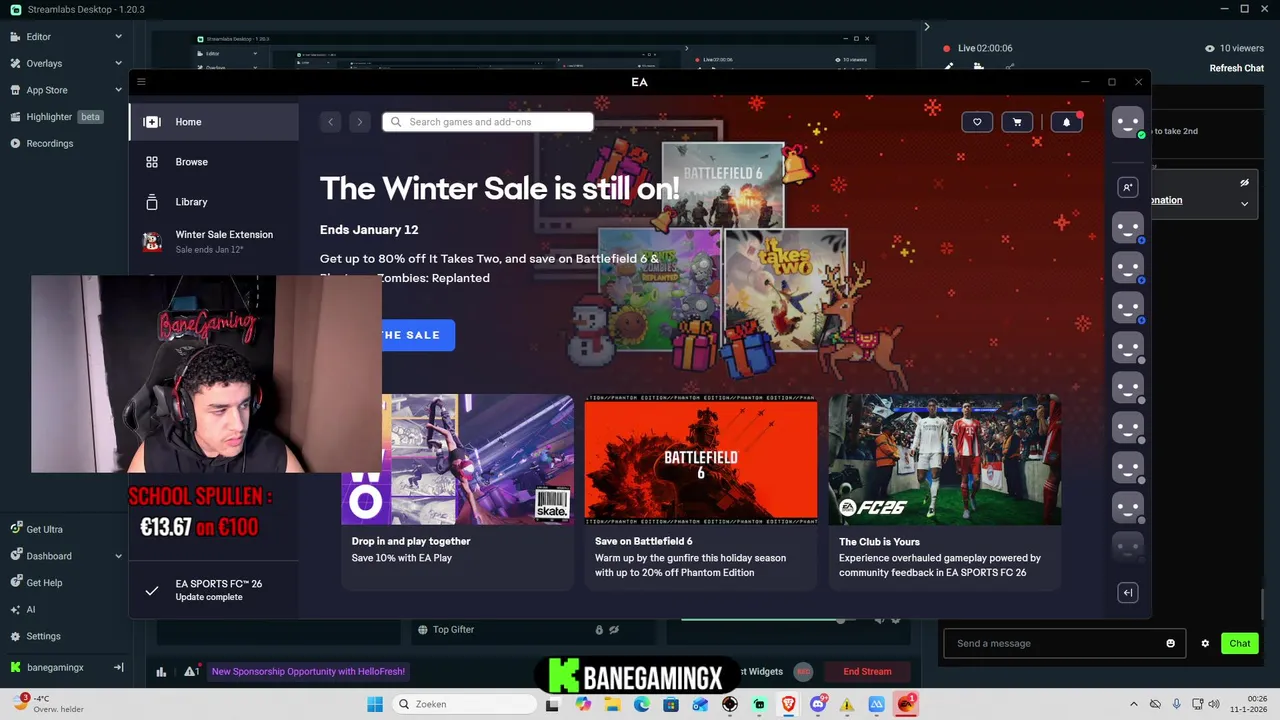This screenshot has width=1280, height=720.
Task: Open the EA wishlist heart icon
Action: tap(977, 122)
